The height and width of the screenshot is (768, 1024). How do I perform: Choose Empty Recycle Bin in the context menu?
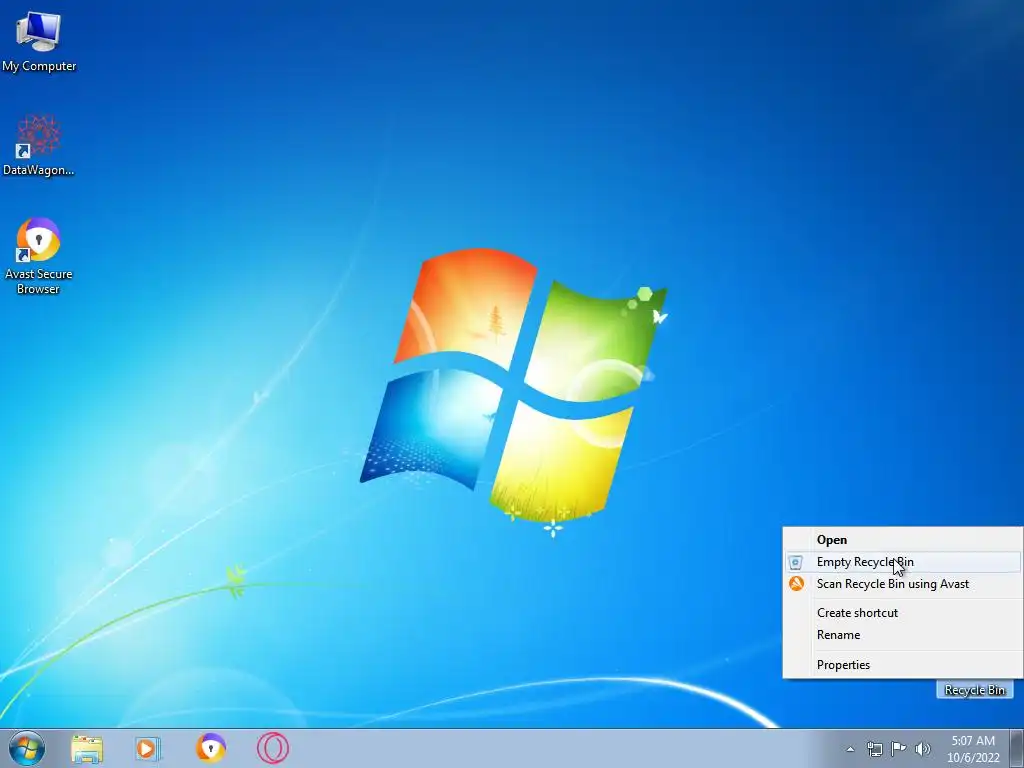click(903, 562)
